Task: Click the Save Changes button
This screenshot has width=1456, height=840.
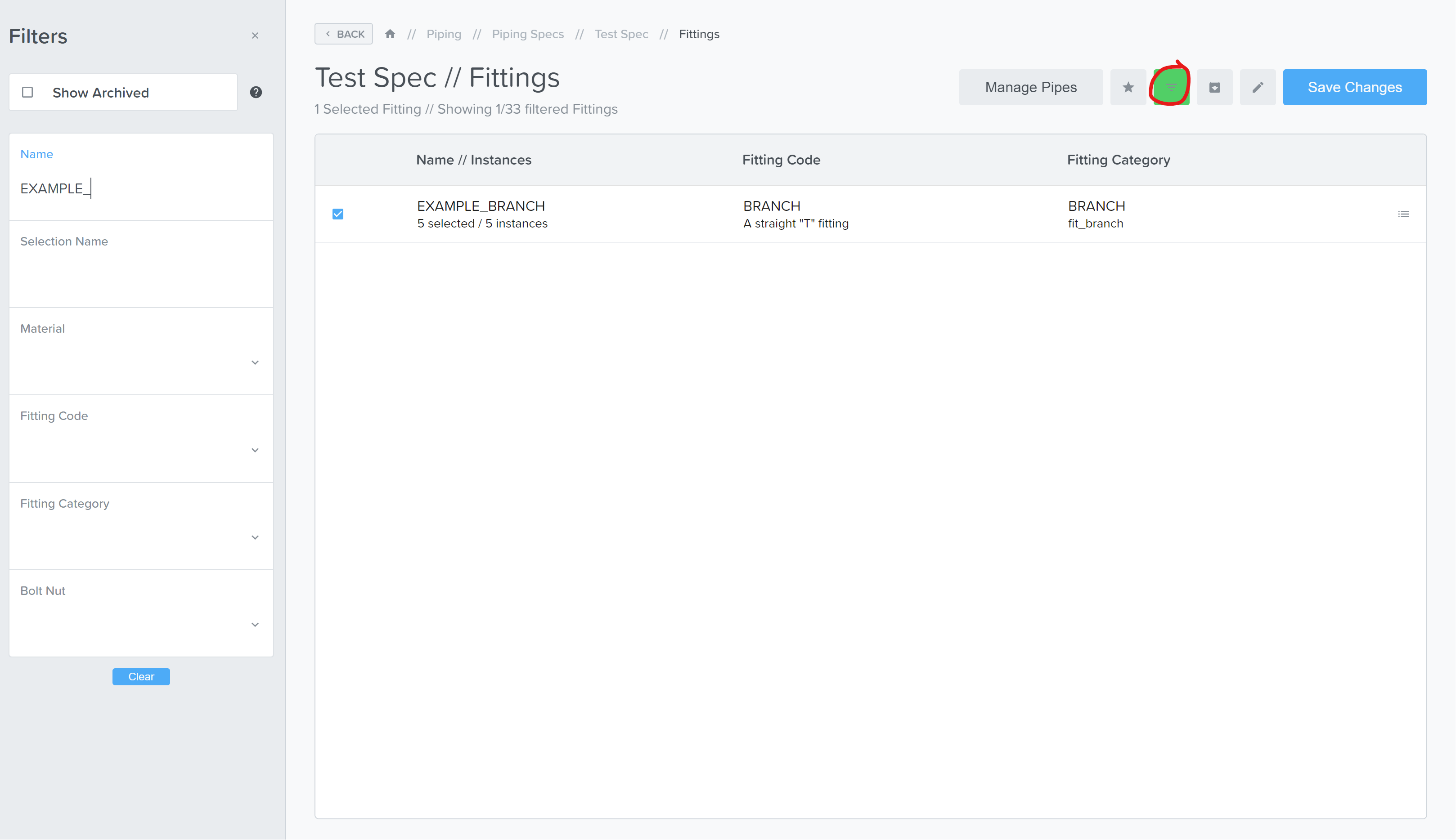Action: [1354, 87]
